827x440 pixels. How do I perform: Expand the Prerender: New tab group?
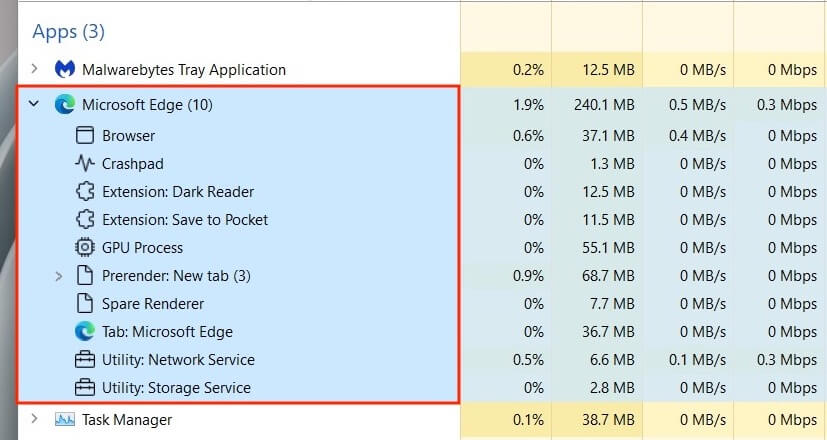[59, 275]
